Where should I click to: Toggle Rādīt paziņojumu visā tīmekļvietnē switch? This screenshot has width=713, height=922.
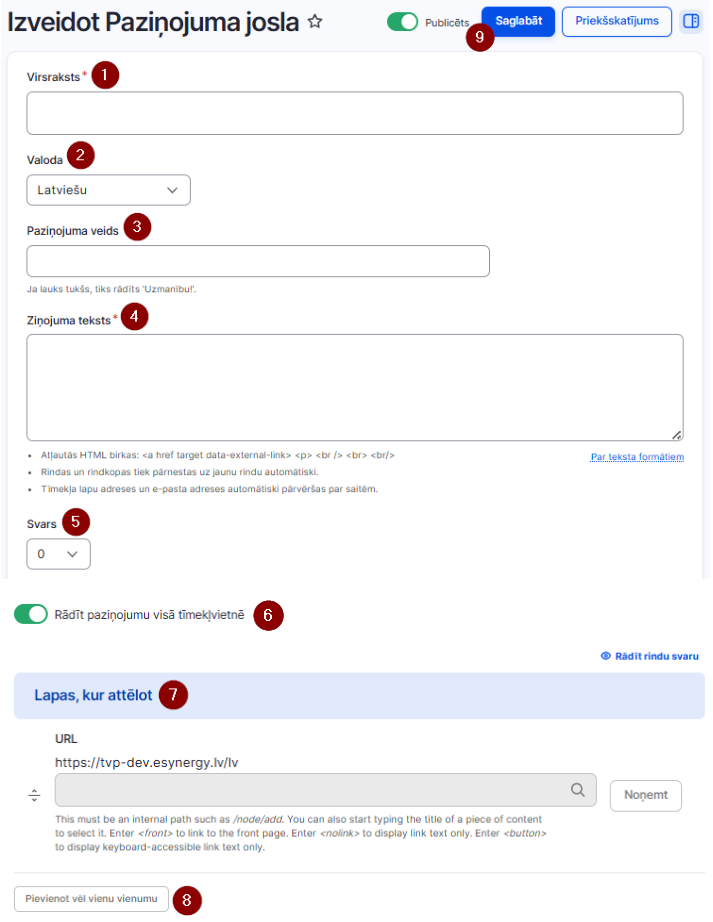pyautogui.click(x=31, y=614)
